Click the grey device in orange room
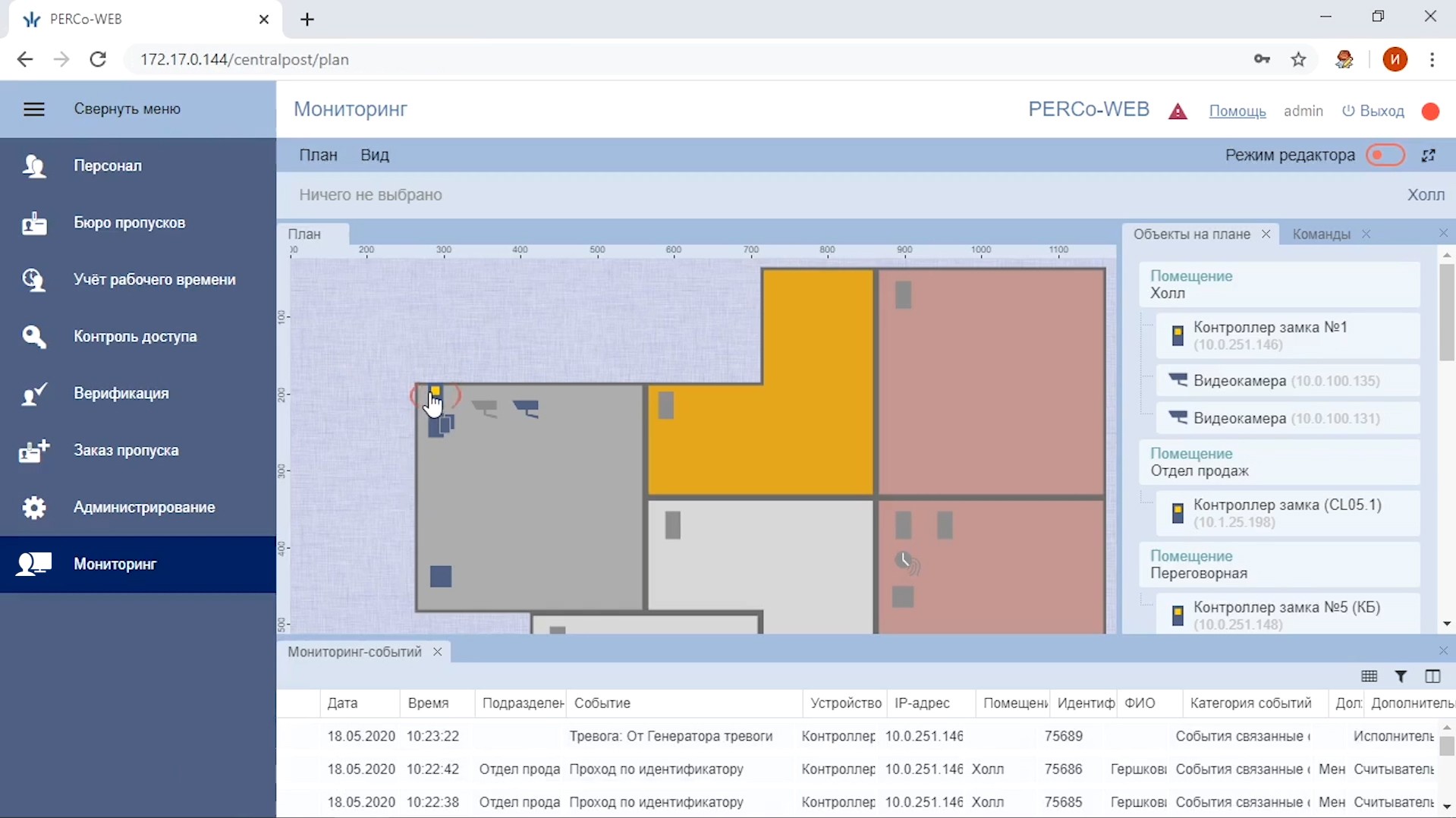Viewport: 1456px width, 818px height. point(666,406)
